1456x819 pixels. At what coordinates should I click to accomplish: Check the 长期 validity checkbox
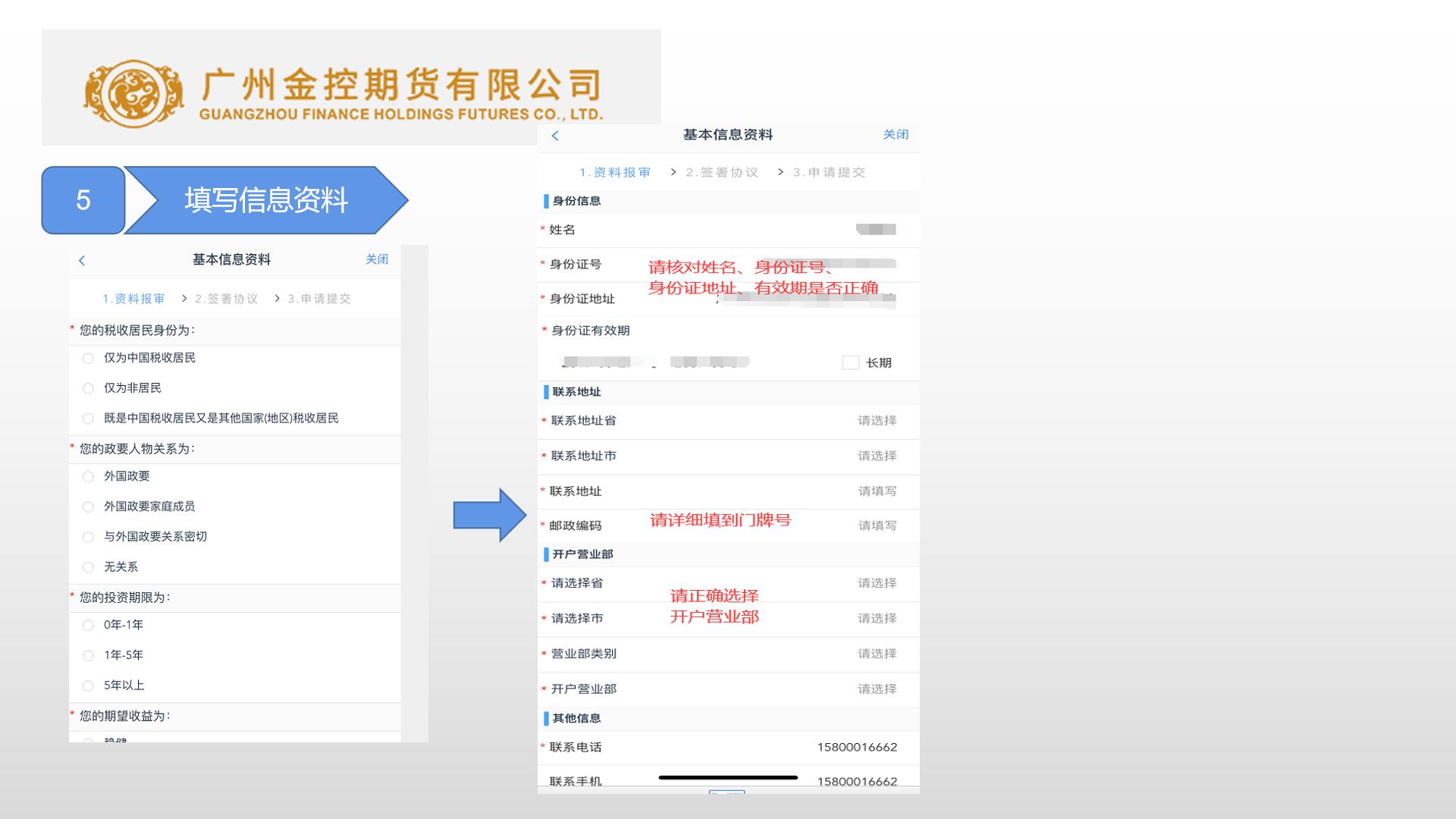pyautogui.click(x=850, y=362)
